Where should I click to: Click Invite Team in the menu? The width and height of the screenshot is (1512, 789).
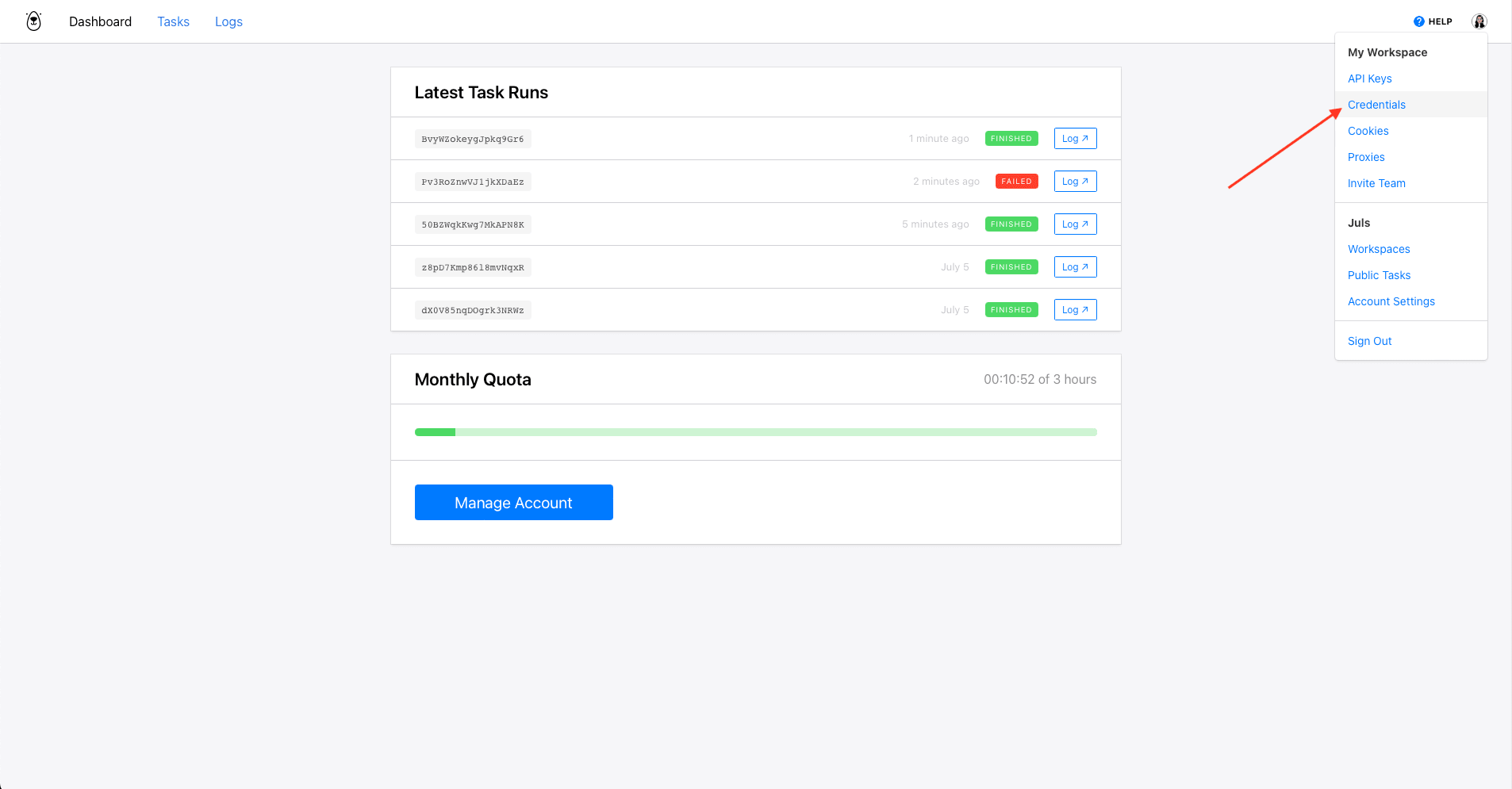coord(1376,183)
